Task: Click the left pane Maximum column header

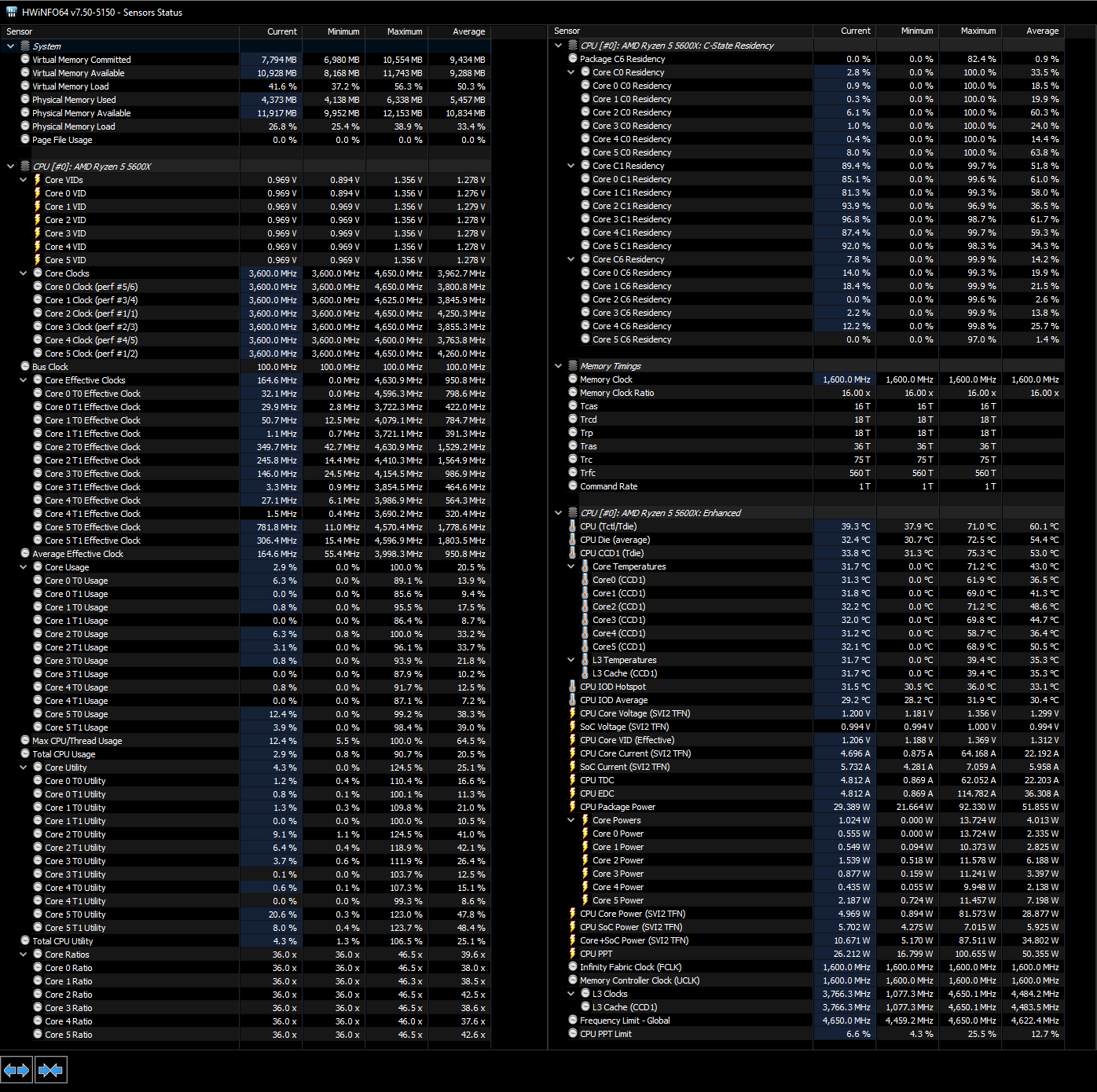Action: pyautogui.click(x=396, y=31)
